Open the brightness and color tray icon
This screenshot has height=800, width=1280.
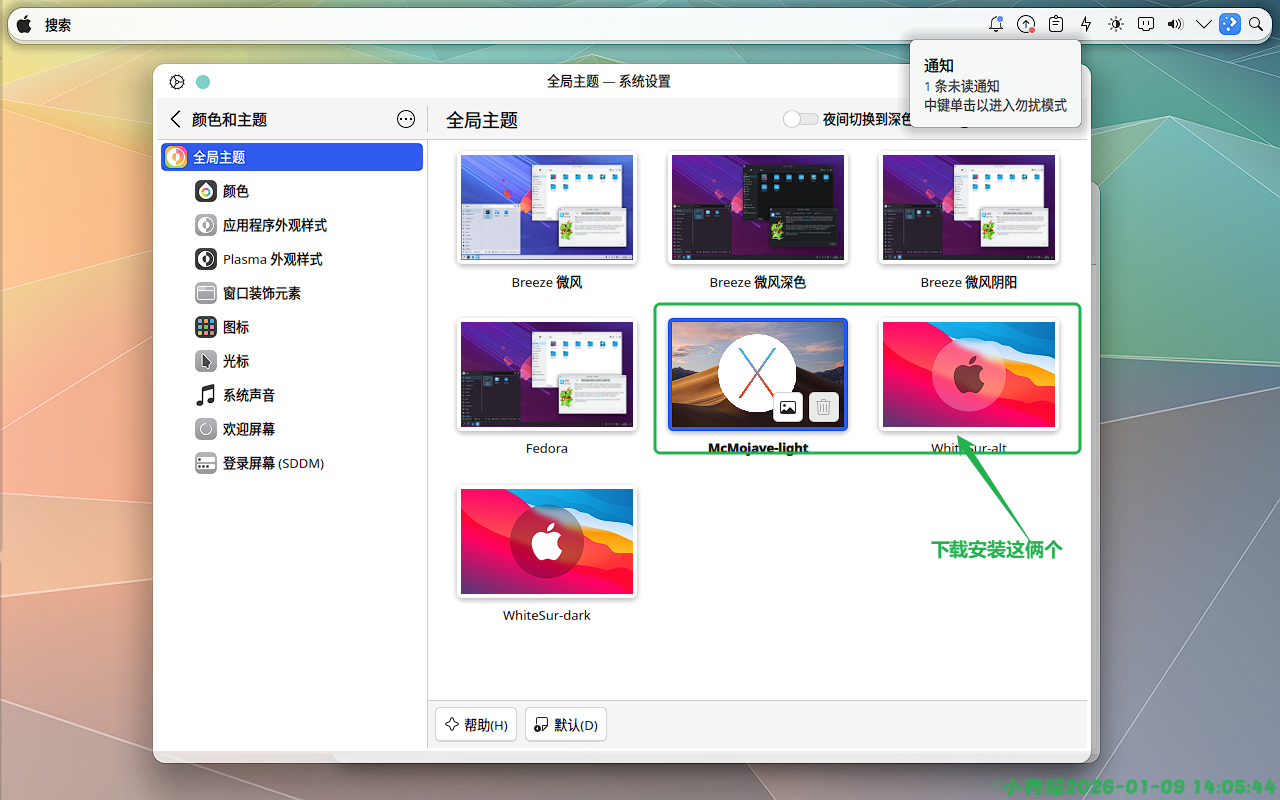point(1116,25)
